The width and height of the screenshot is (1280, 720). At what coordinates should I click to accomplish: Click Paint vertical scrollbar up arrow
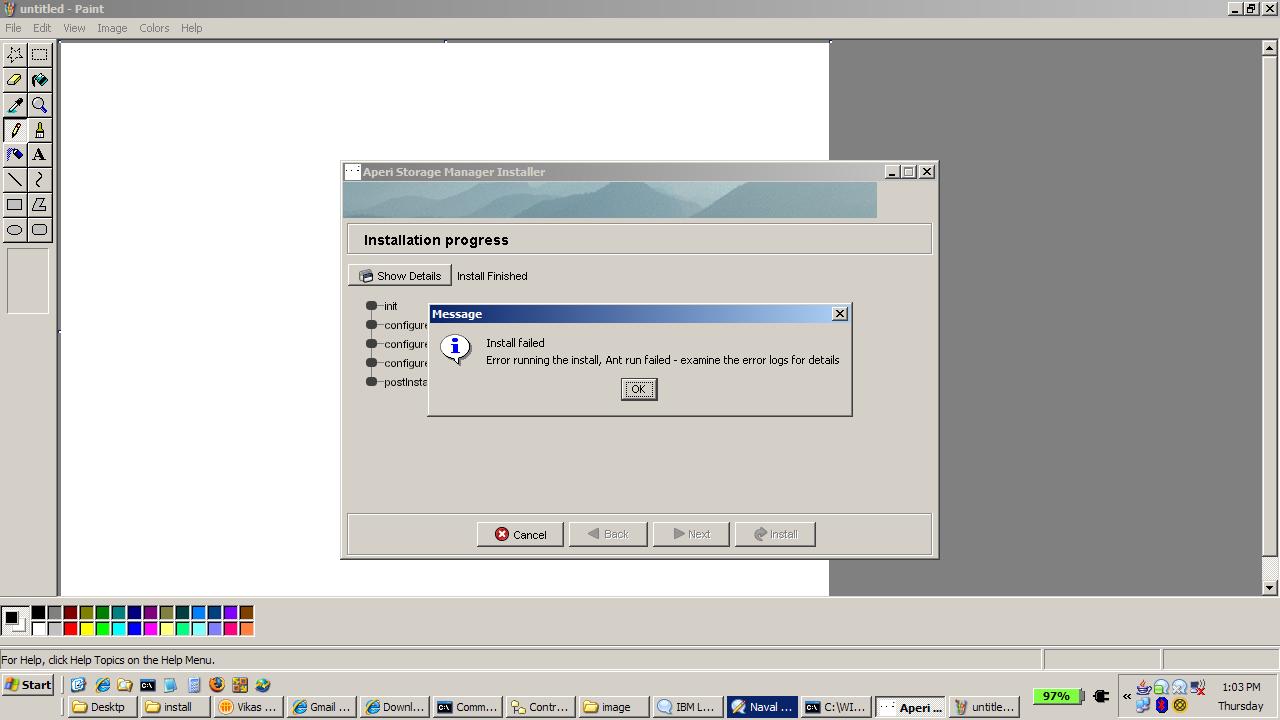pos(1270,49)
